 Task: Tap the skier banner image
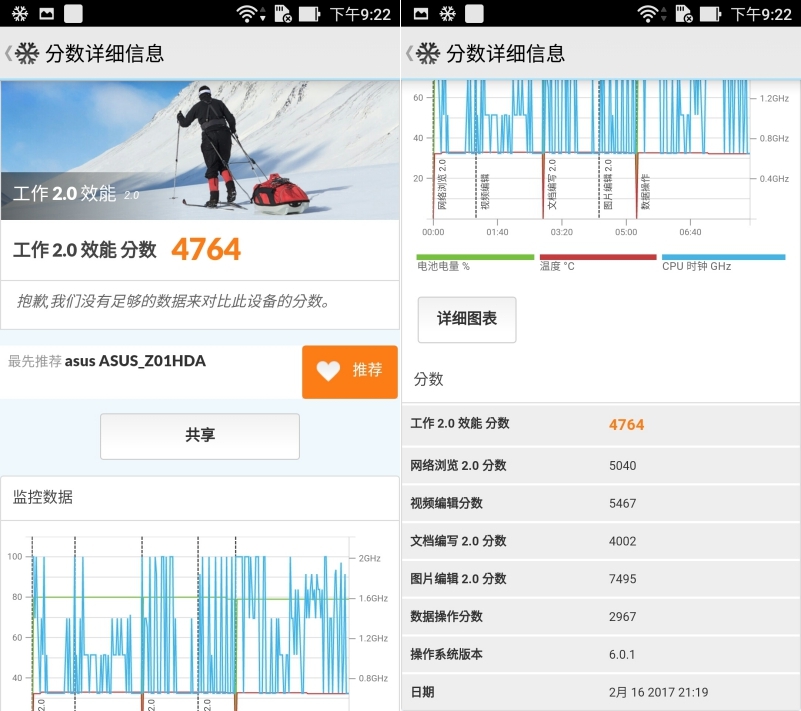200,150
